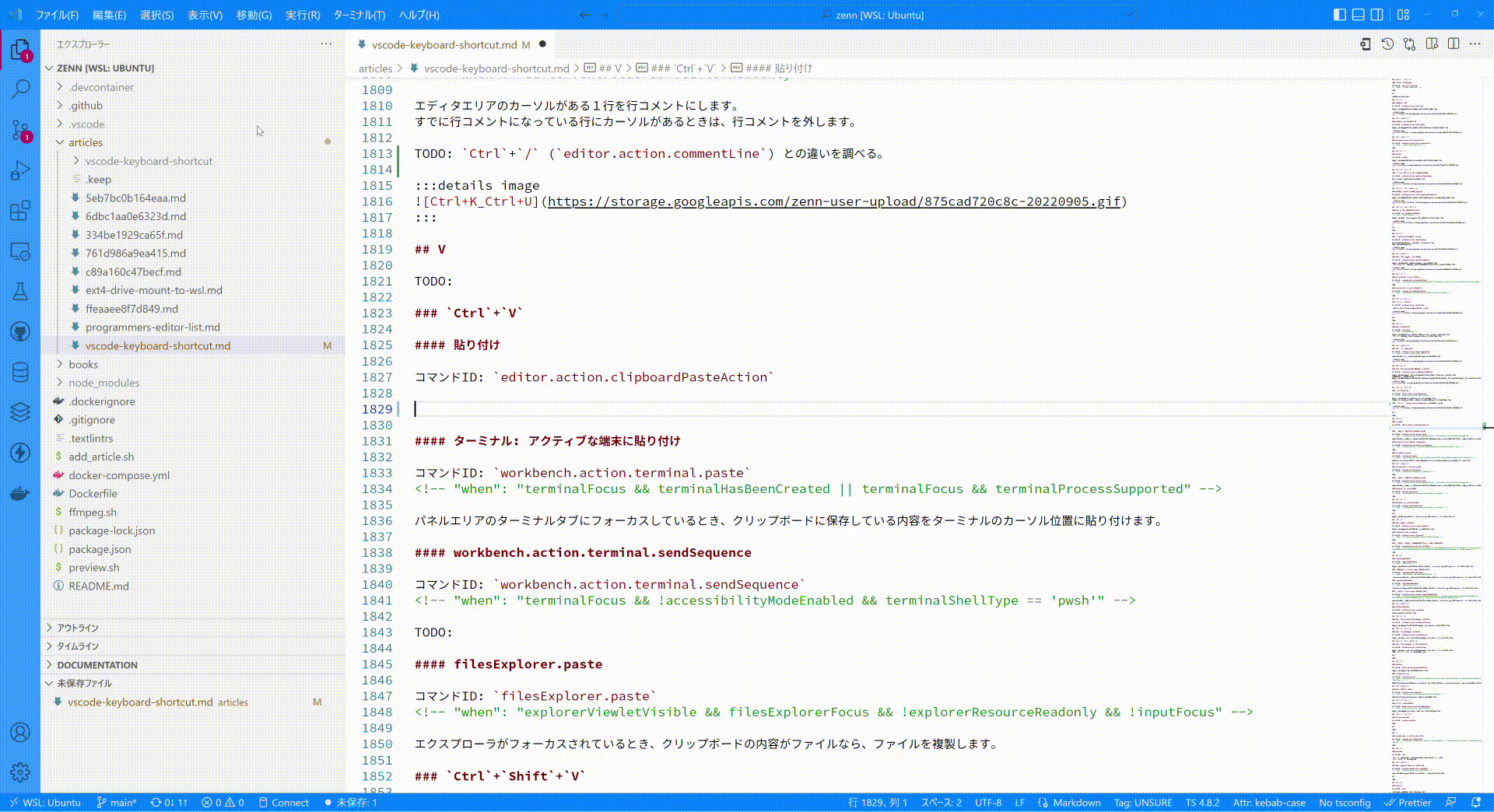
Task: Open the Testing flask view
Action: [x=20, y=292]
